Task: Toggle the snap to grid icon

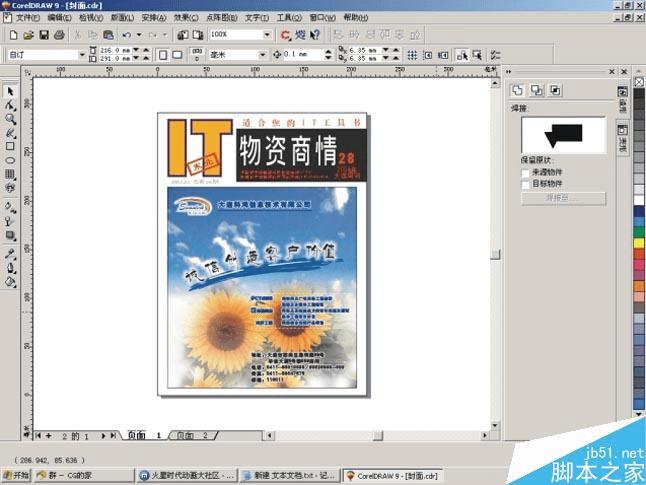Action: click(x=412, y=55)
